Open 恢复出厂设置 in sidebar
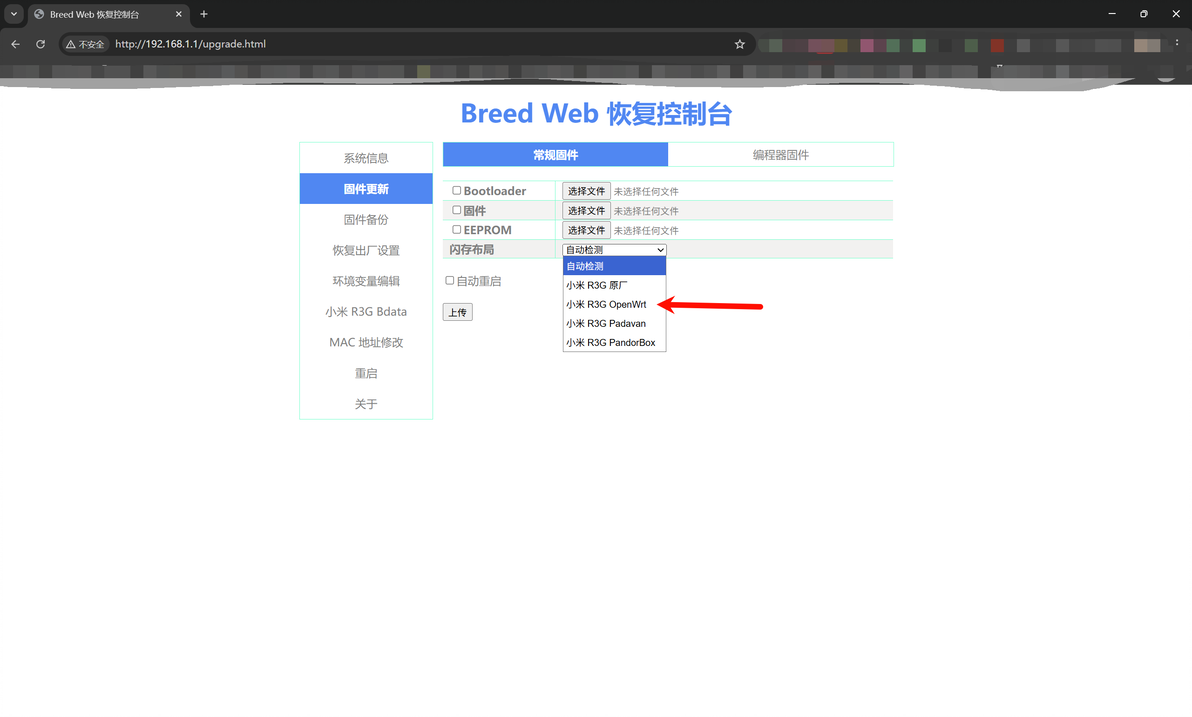This screenshot has height=717, width=1192. coord(366,250)
